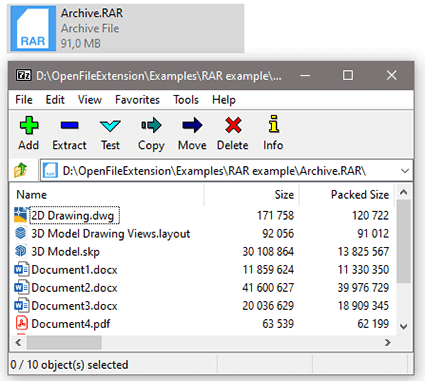Image resolution: width=425 pixels, height=381 pixels.
Task: Click packed size value 11 330 350
Action: tap(363, 270)
